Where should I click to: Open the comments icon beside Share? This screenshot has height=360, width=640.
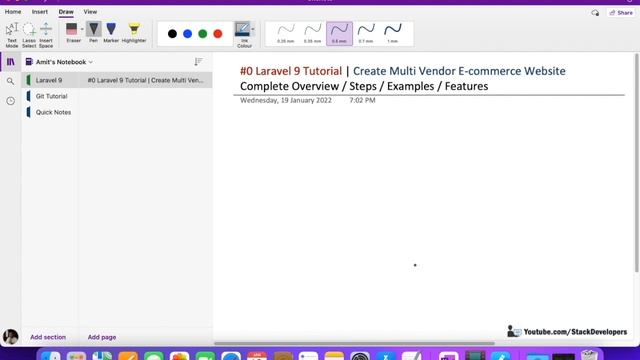coord(595,13)
